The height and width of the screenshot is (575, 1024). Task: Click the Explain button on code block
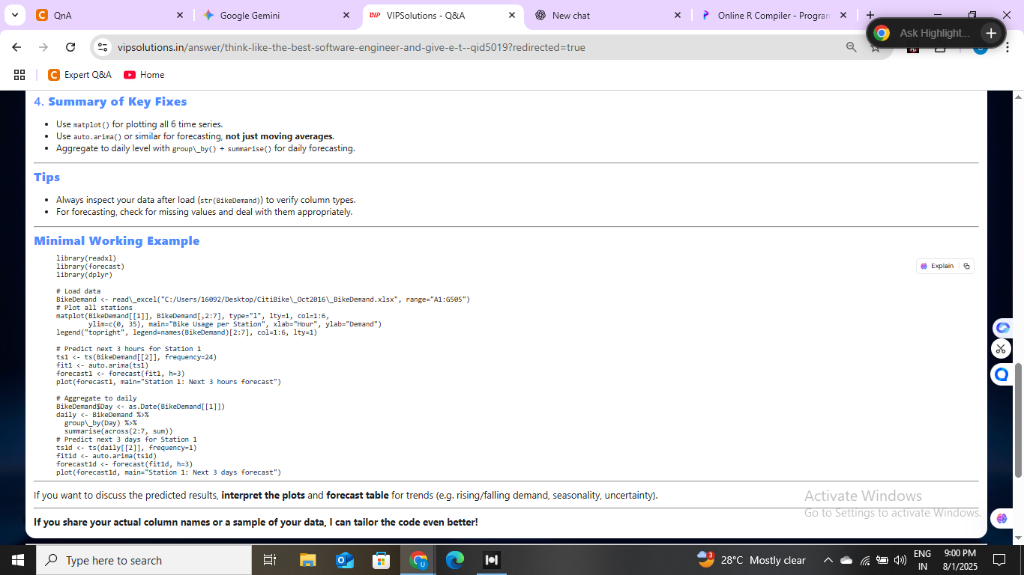click(x=937, y=266)
